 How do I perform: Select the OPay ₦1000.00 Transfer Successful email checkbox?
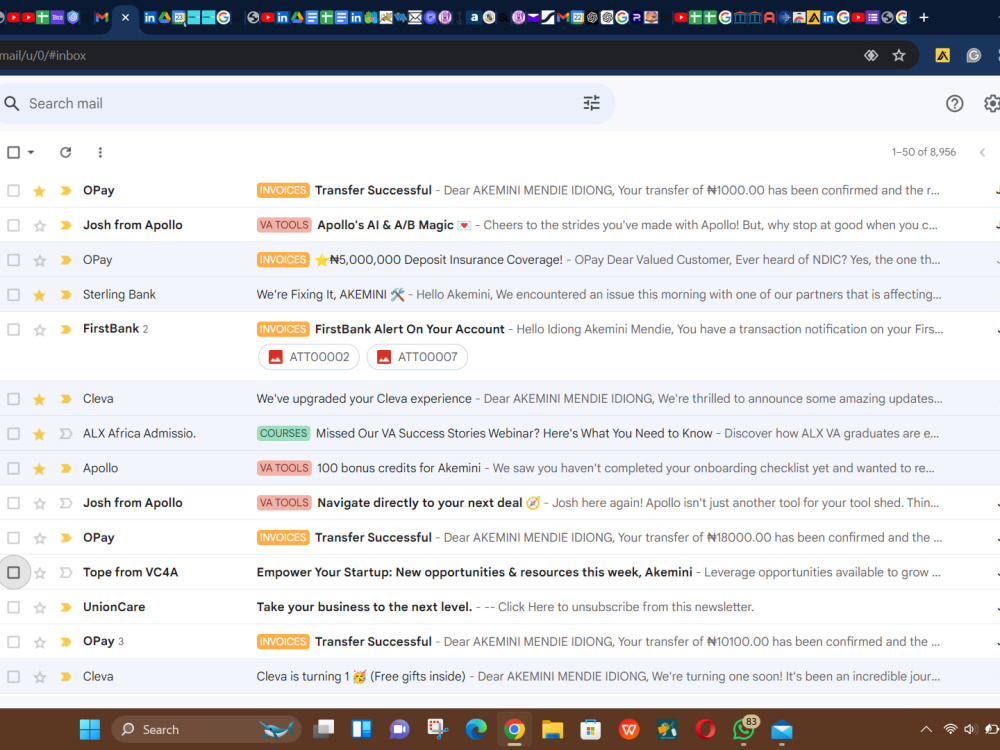[13, 191]
